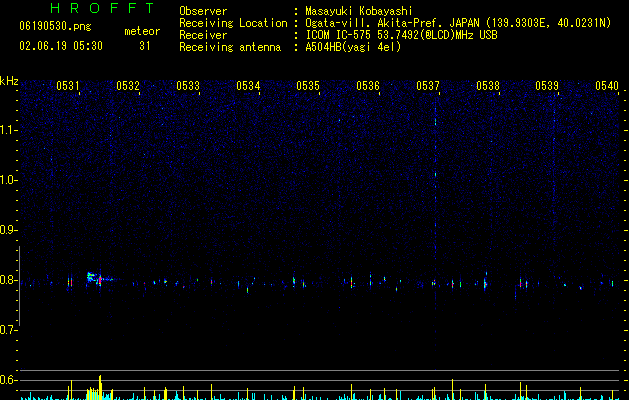Click the meteor count value 31
This screenshot has height=400, width=629.
coord(144,46)
